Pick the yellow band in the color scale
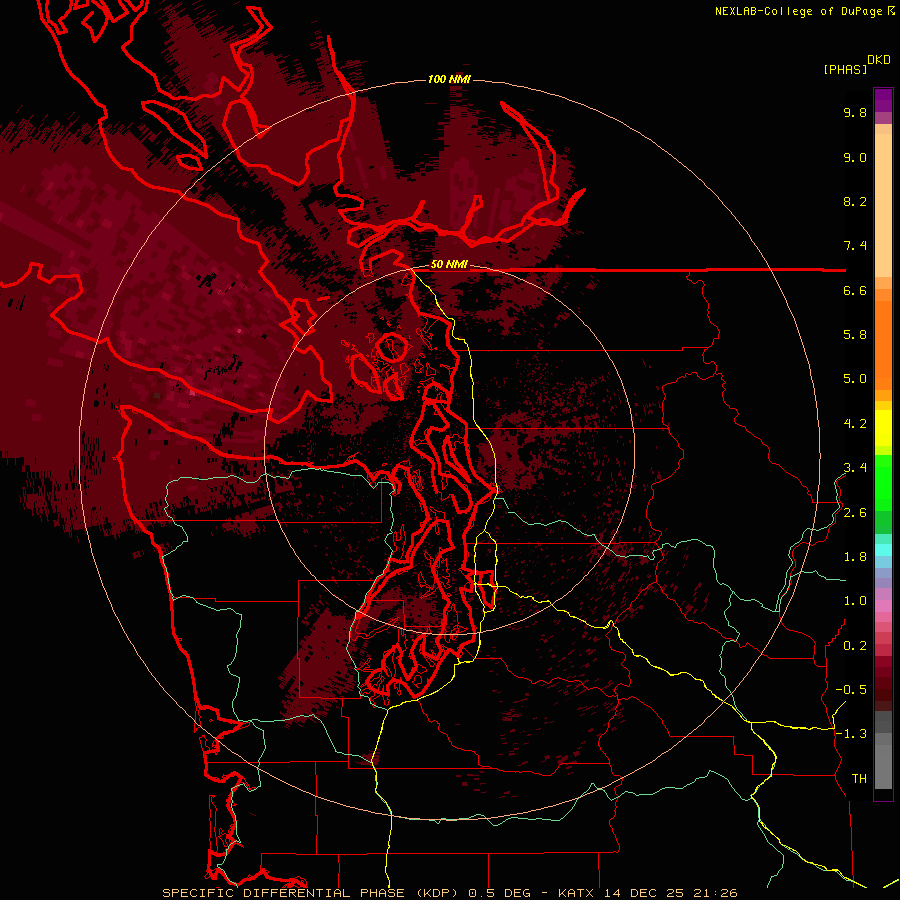The width and height of the screenshot is (900, 900). click(x=883, y=428)
